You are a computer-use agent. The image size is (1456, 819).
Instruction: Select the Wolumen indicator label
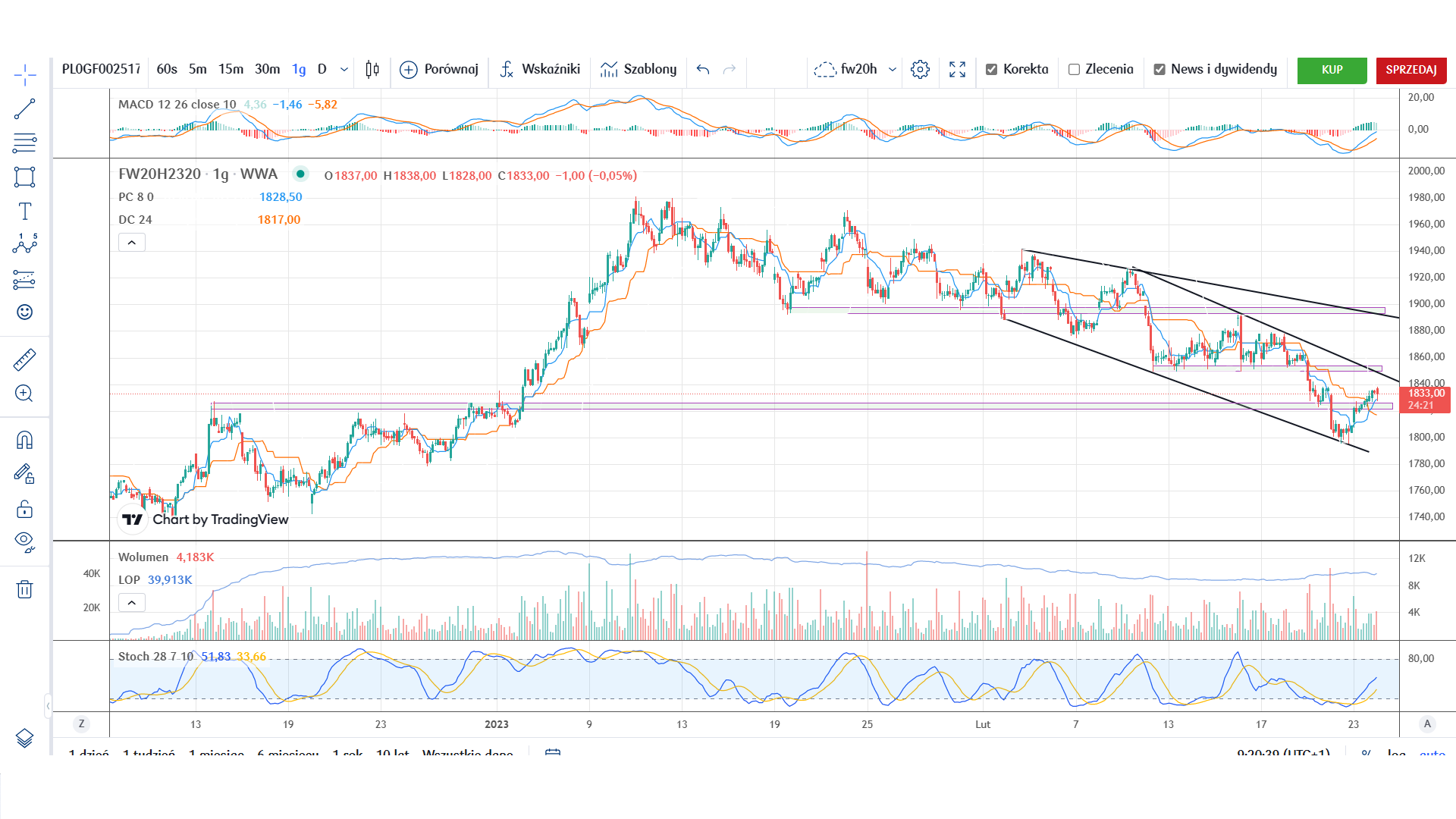[143, 557]
